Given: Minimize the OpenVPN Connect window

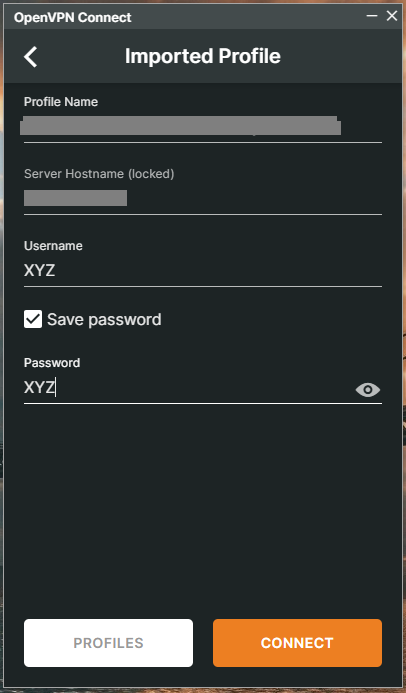Looking at the screenshot, I should pos(372,16).
